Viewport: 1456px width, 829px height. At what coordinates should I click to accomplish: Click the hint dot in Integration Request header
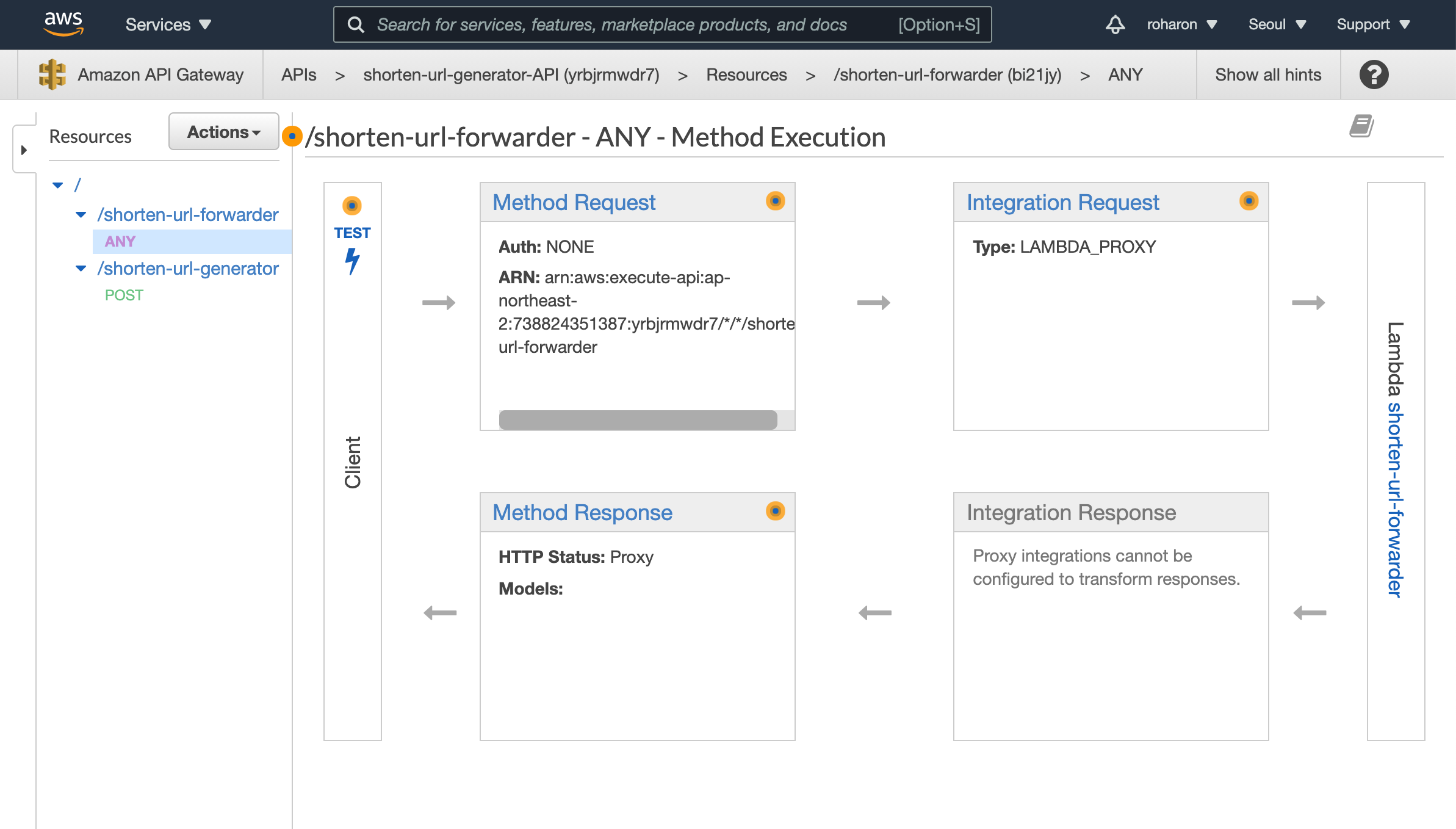tap(1249, 201)
